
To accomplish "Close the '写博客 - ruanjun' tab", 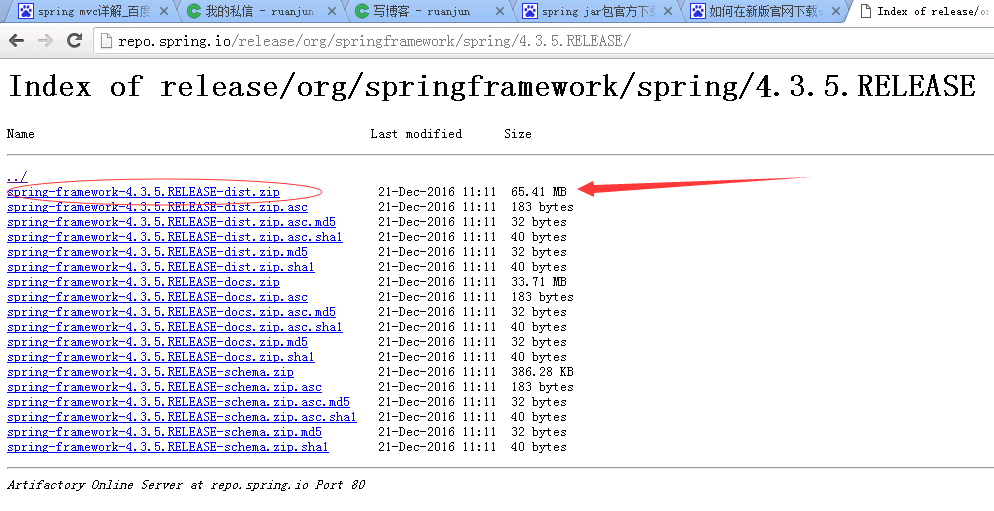I will [500, 11].
